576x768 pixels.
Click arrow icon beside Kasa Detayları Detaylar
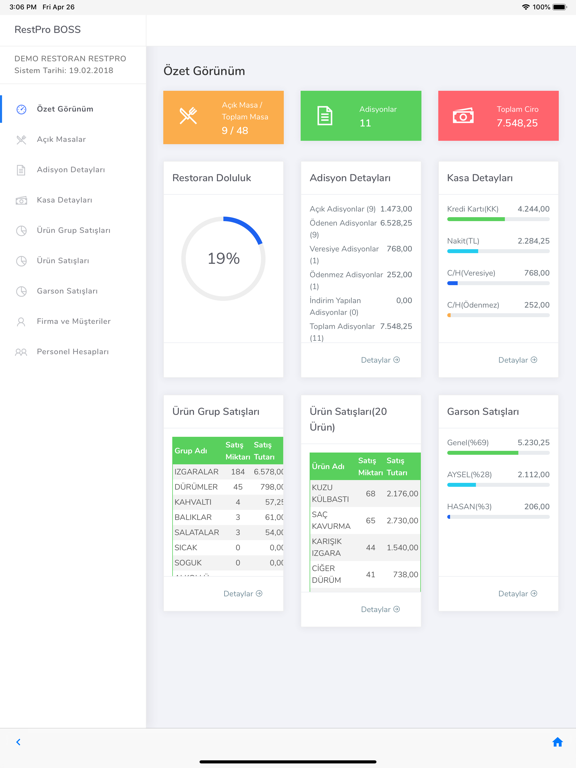(534, 360)
